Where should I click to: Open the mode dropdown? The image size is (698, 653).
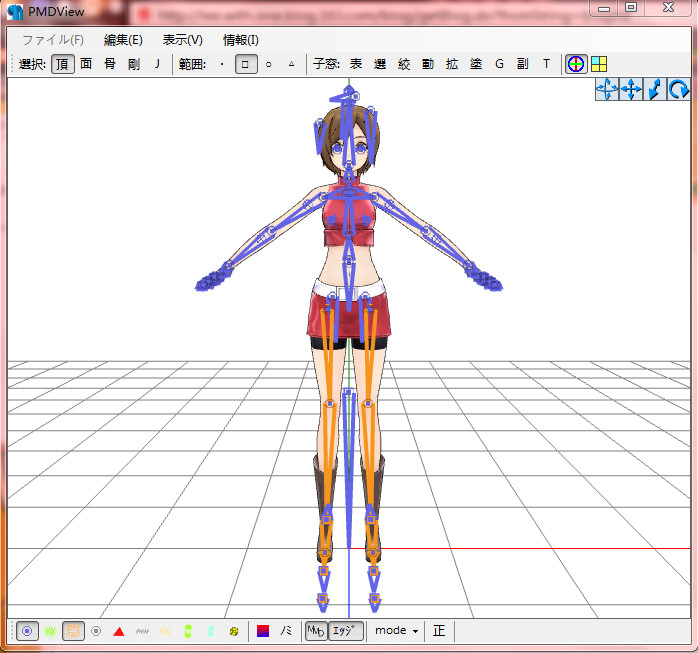[396, 631]
